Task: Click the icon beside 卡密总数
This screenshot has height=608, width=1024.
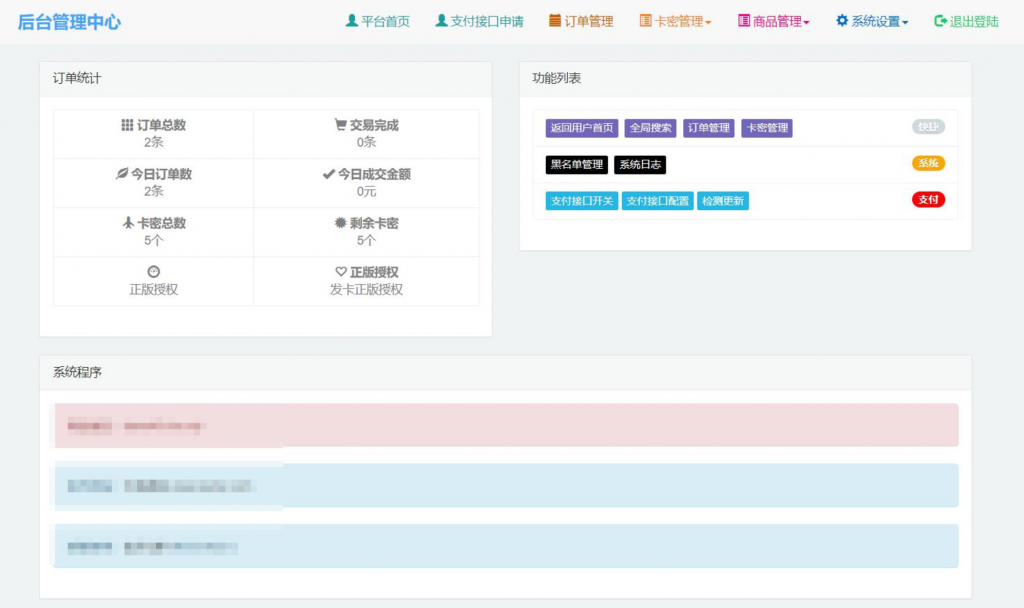Action: (x=128, y=223)
